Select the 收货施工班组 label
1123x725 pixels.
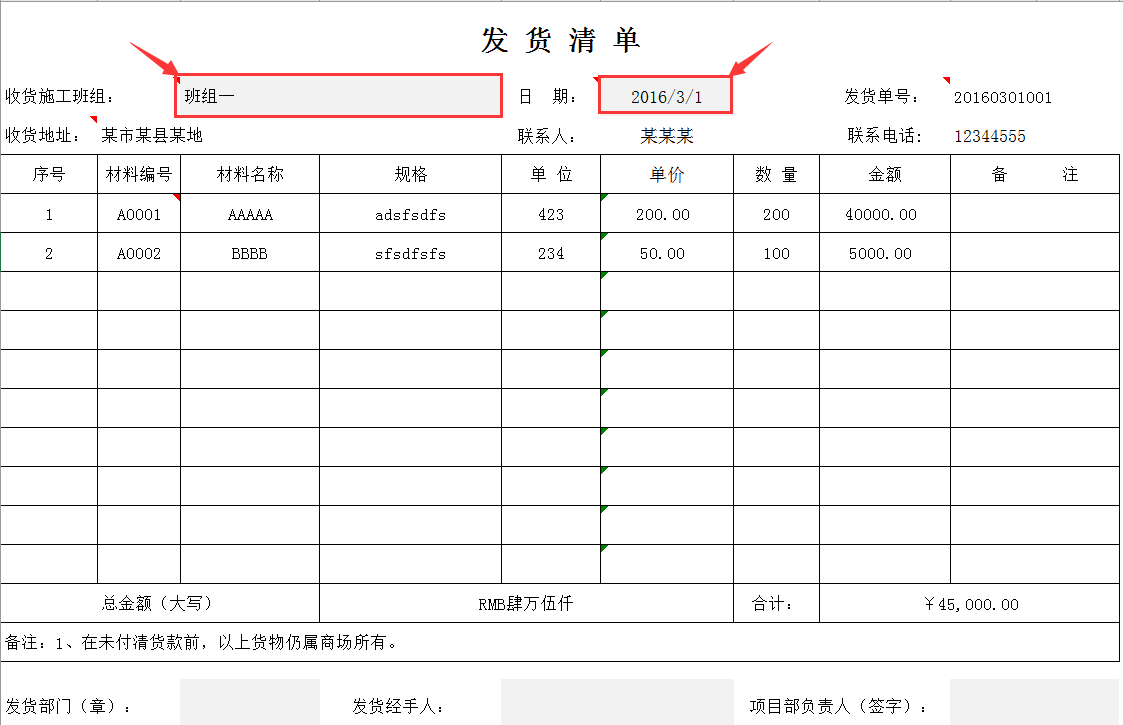point(59,96)
